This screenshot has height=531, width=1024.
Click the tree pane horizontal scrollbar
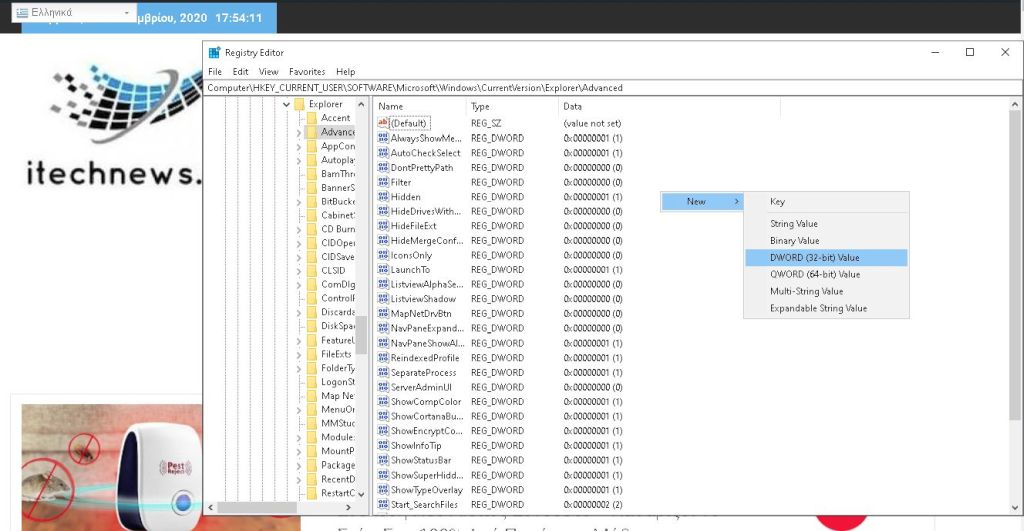pos(280,507)
